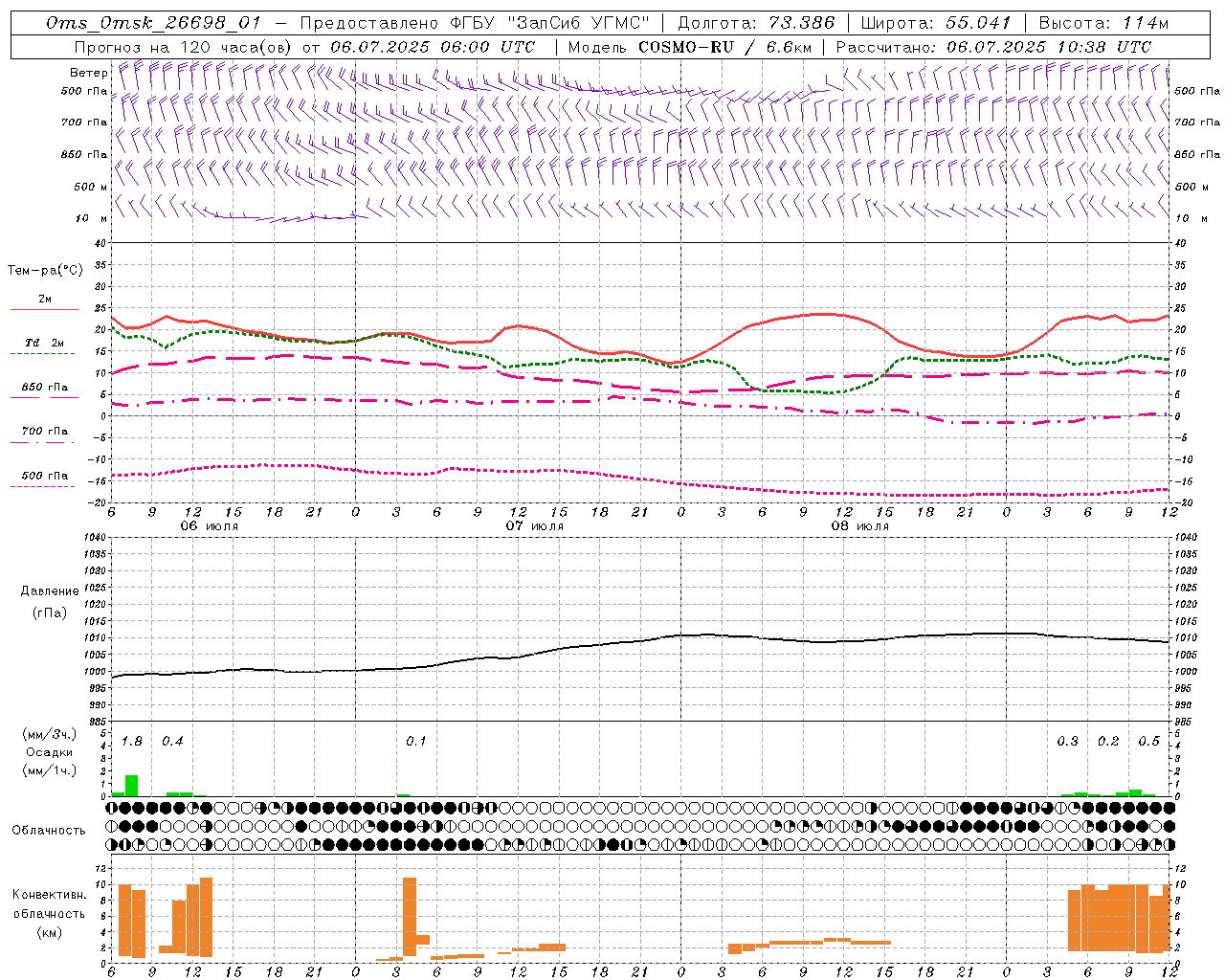Click the 500 м wind level label on left

pyautogui.click(x=91, y=187)
